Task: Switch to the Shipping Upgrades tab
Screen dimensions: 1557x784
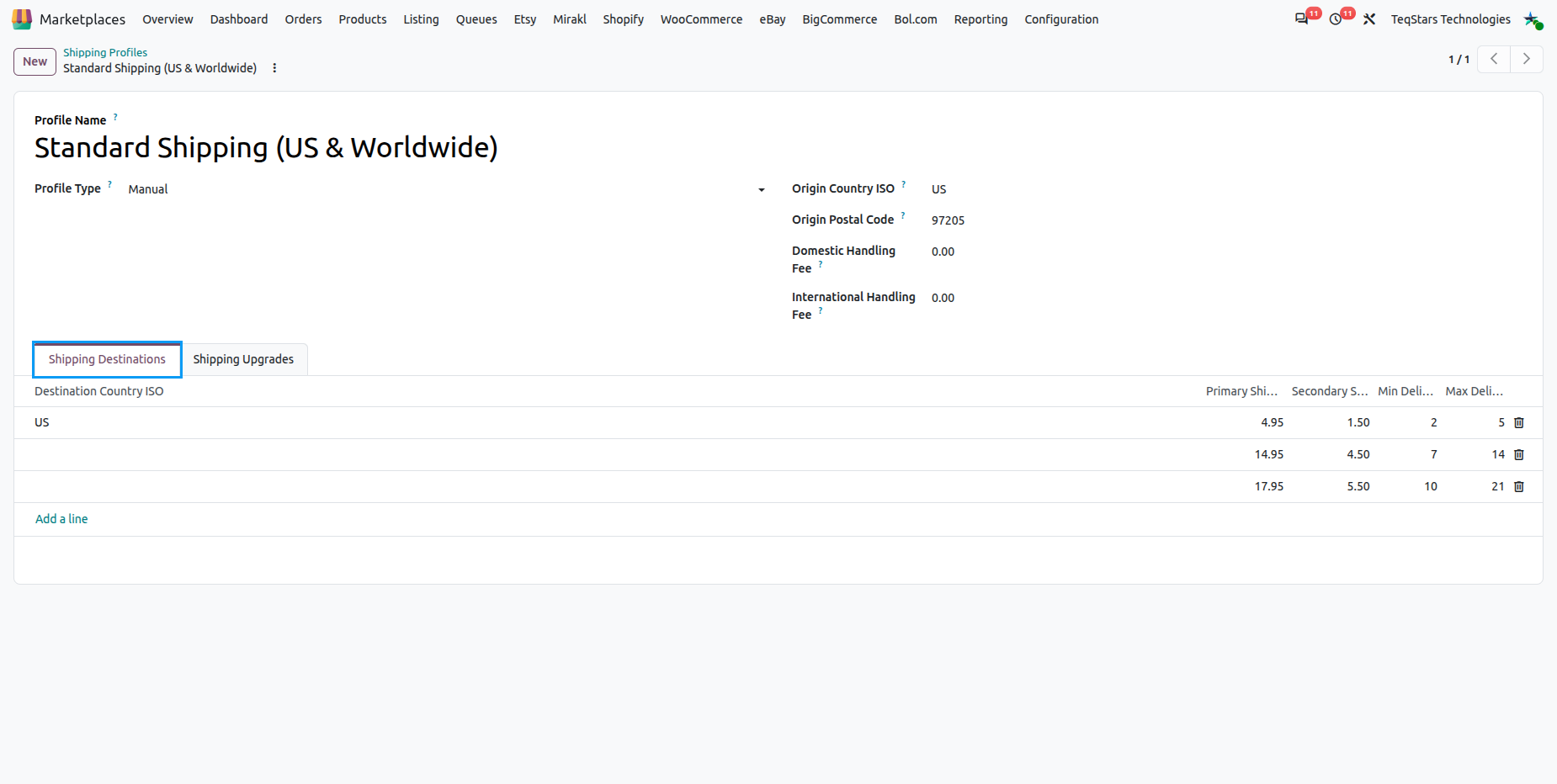Action: pyautogui.click(x=243, y=359)
